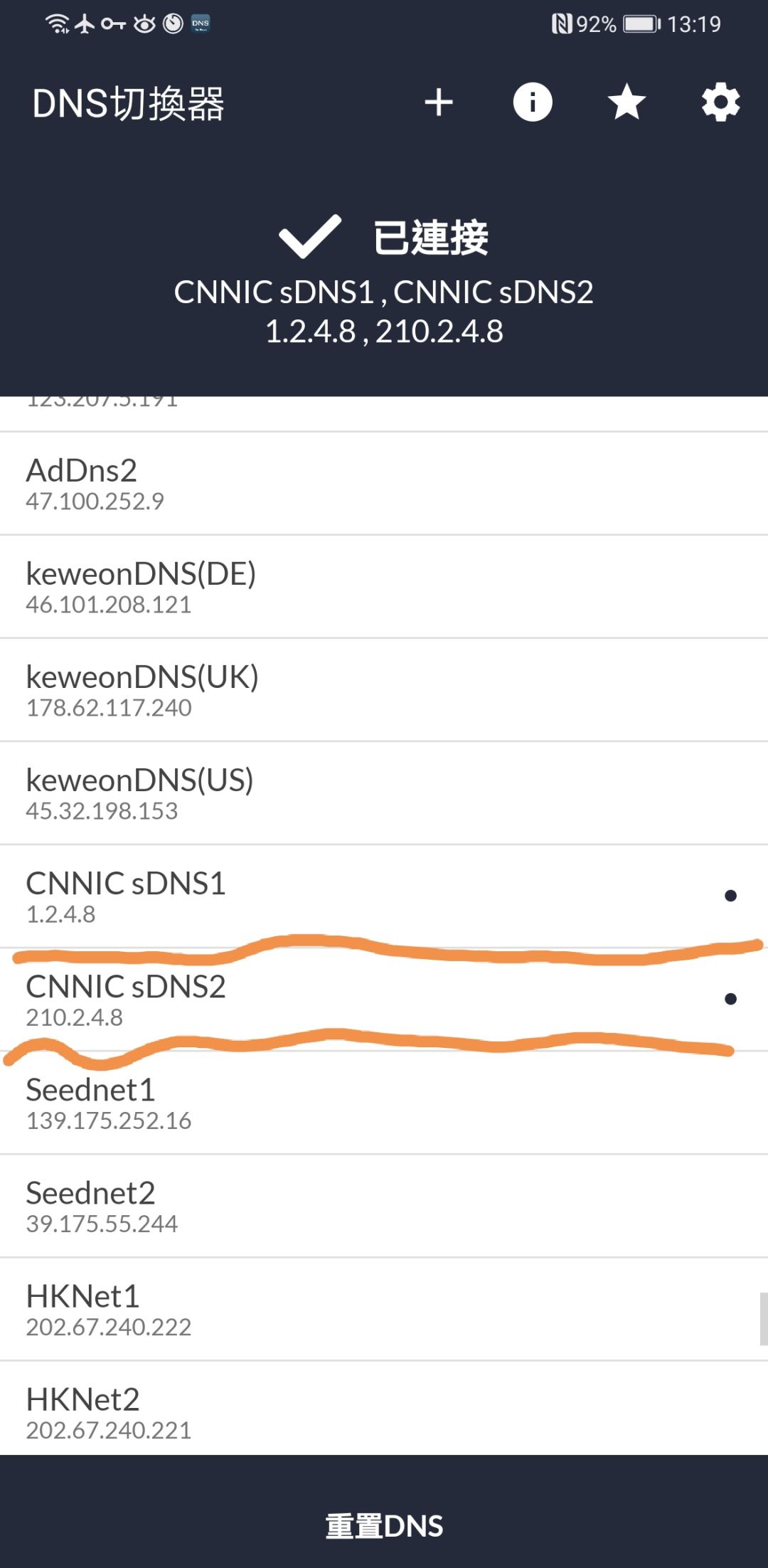This screenshot has height=1568, width=768.
Task: Choose keweonDNS(UK) server
Action: pyautogui.click(x=384, y=690)
